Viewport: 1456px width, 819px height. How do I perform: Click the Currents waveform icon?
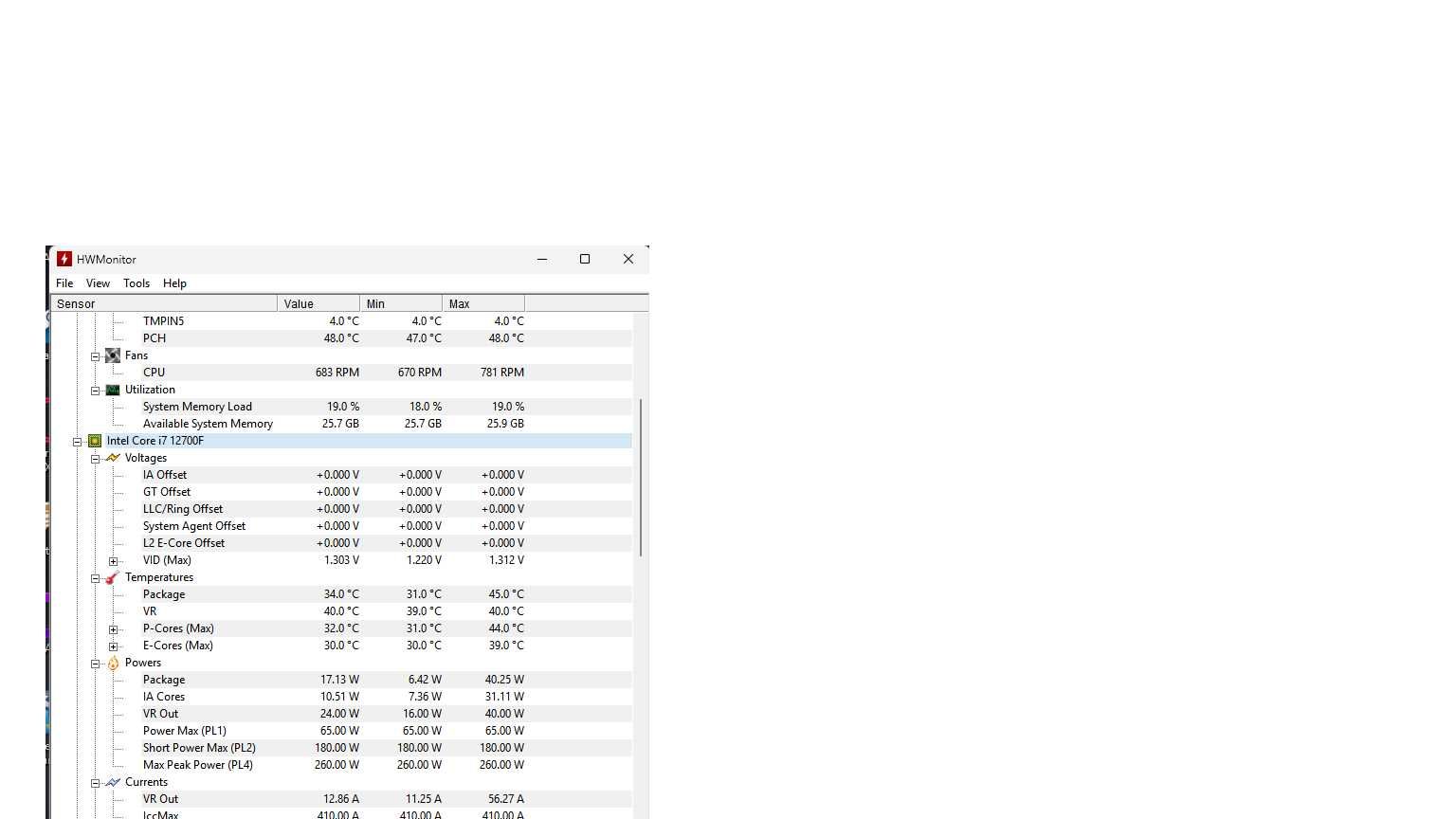tap(113, 782)
